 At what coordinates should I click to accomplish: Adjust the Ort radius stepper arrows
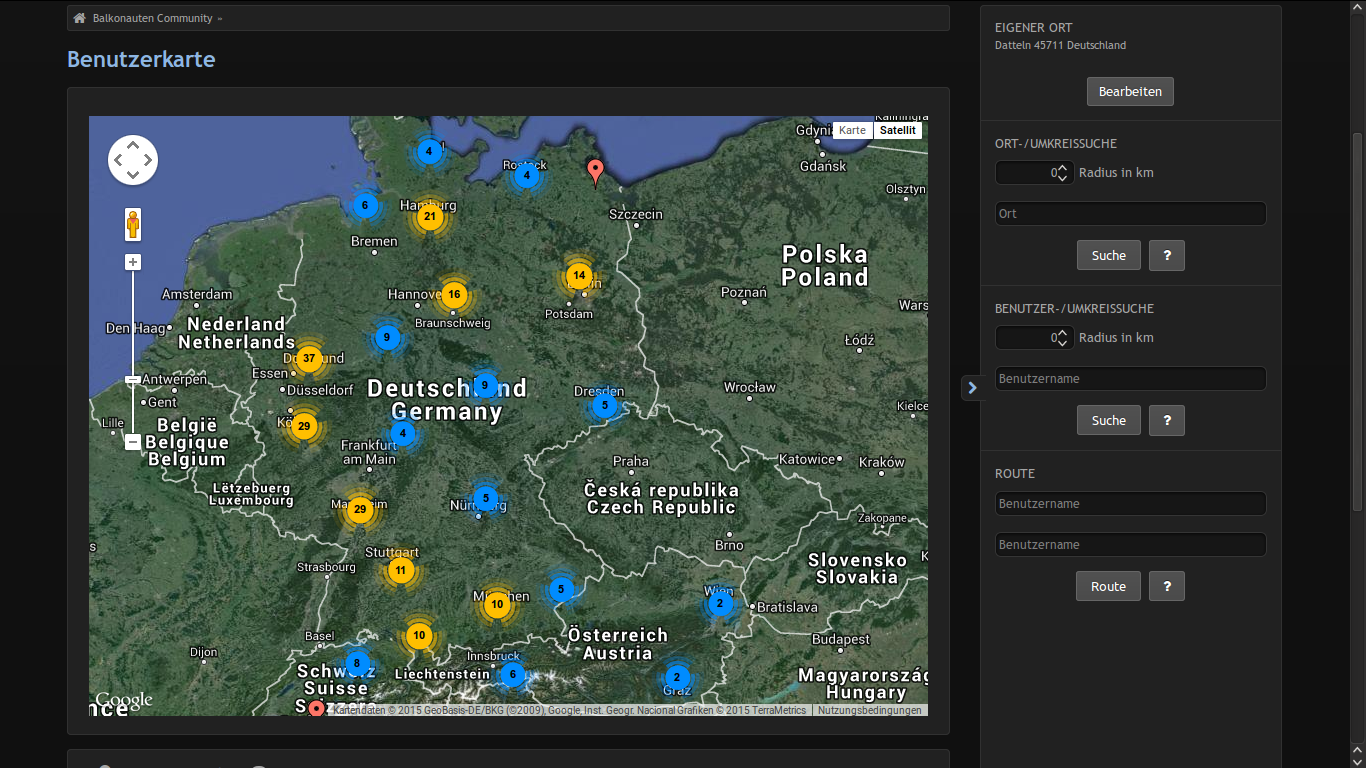1062,173
